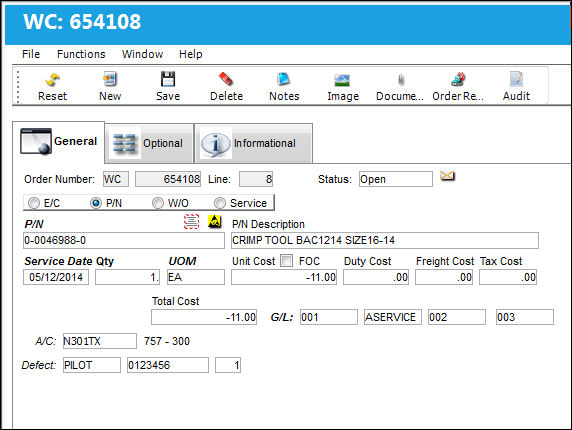Image resolution: width=572 pixels, height=430 pixels.
Task: Click the G/L field showing ASERVICE
Action: click(x=393, y=317)
